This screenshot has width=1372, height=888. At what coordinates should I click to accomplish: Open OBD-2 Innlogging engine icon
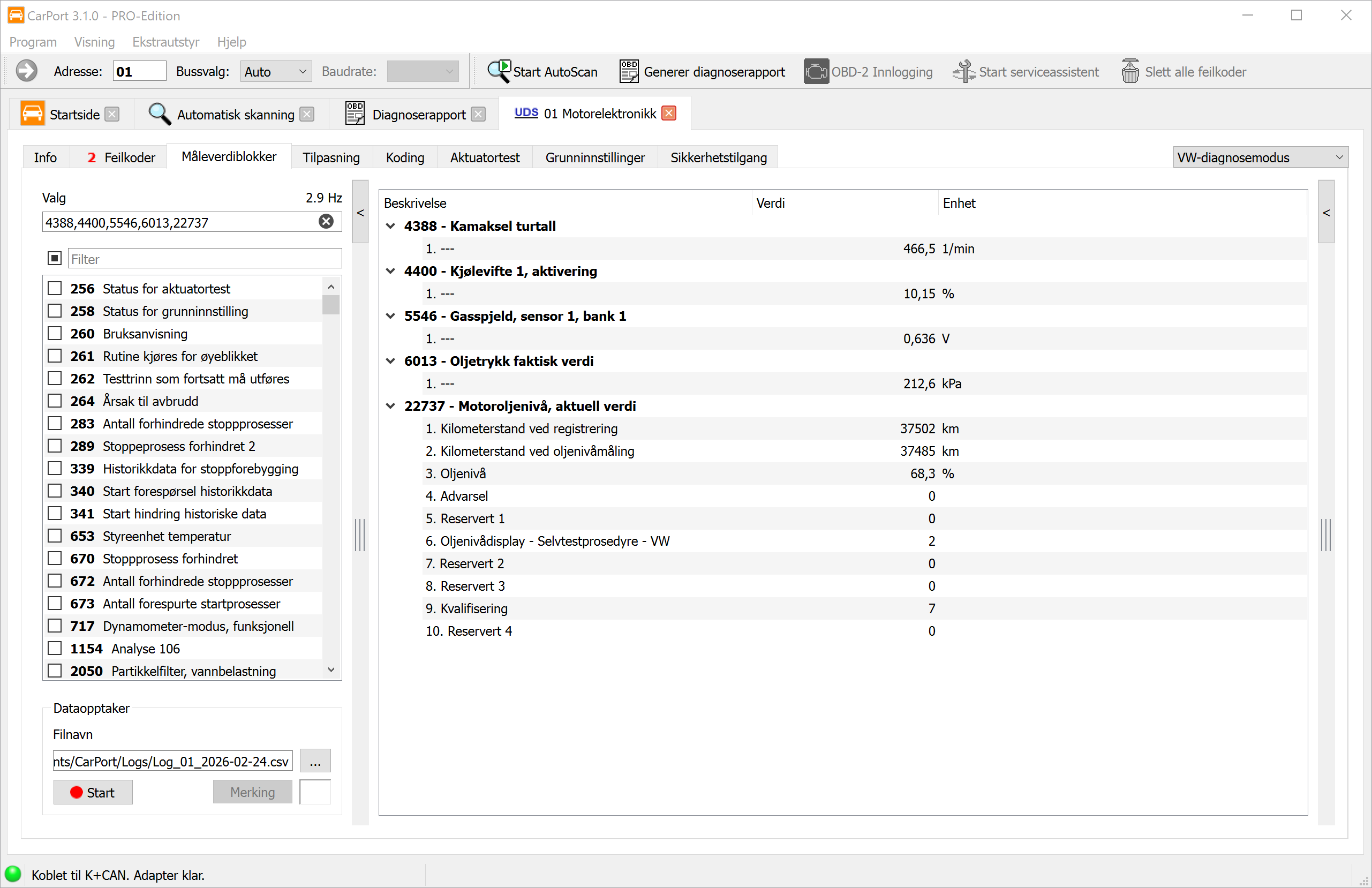[816, 72]
